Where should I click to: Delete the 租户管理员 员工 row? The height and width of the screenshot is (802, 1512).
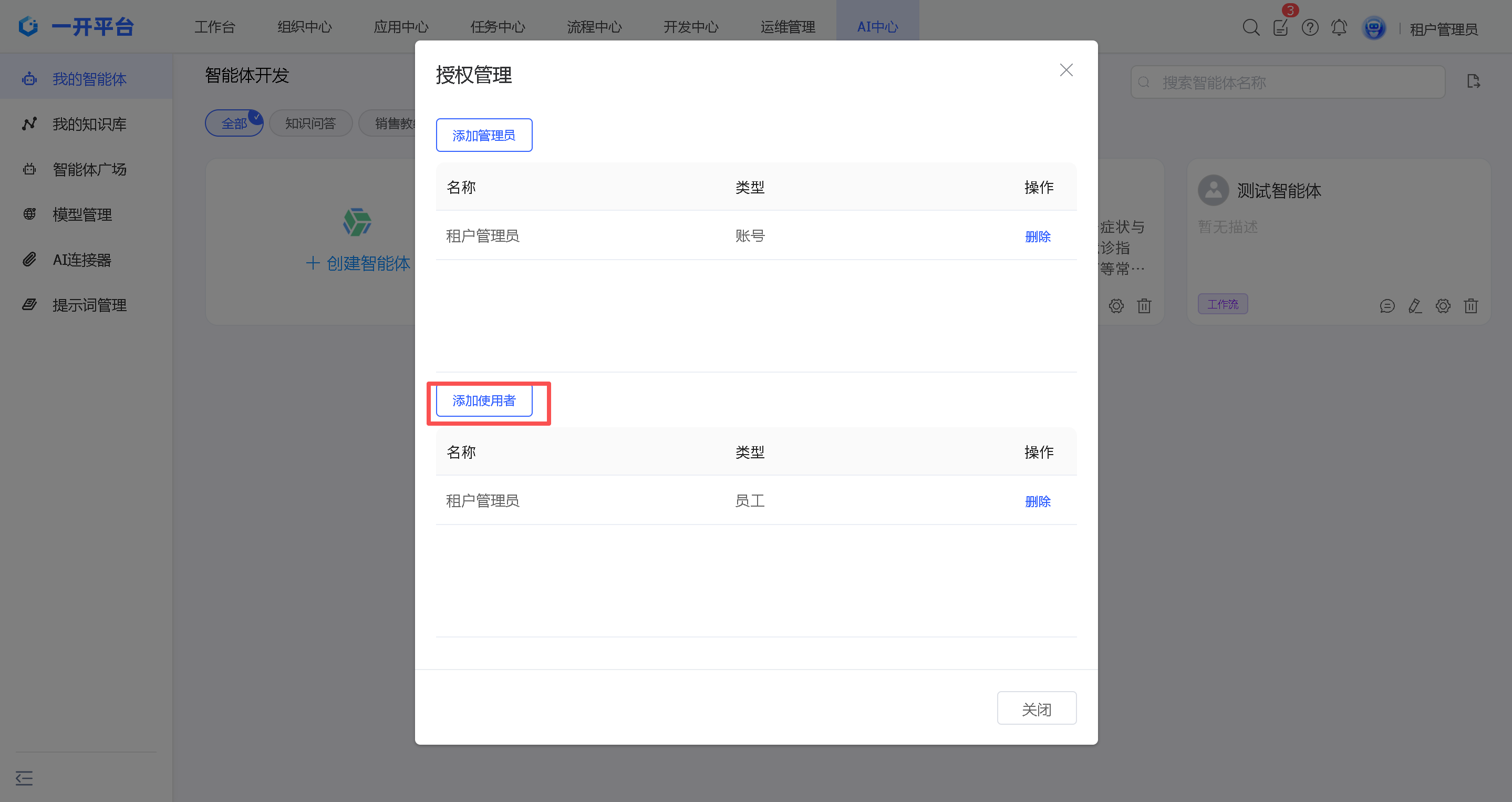point(1037,501)
